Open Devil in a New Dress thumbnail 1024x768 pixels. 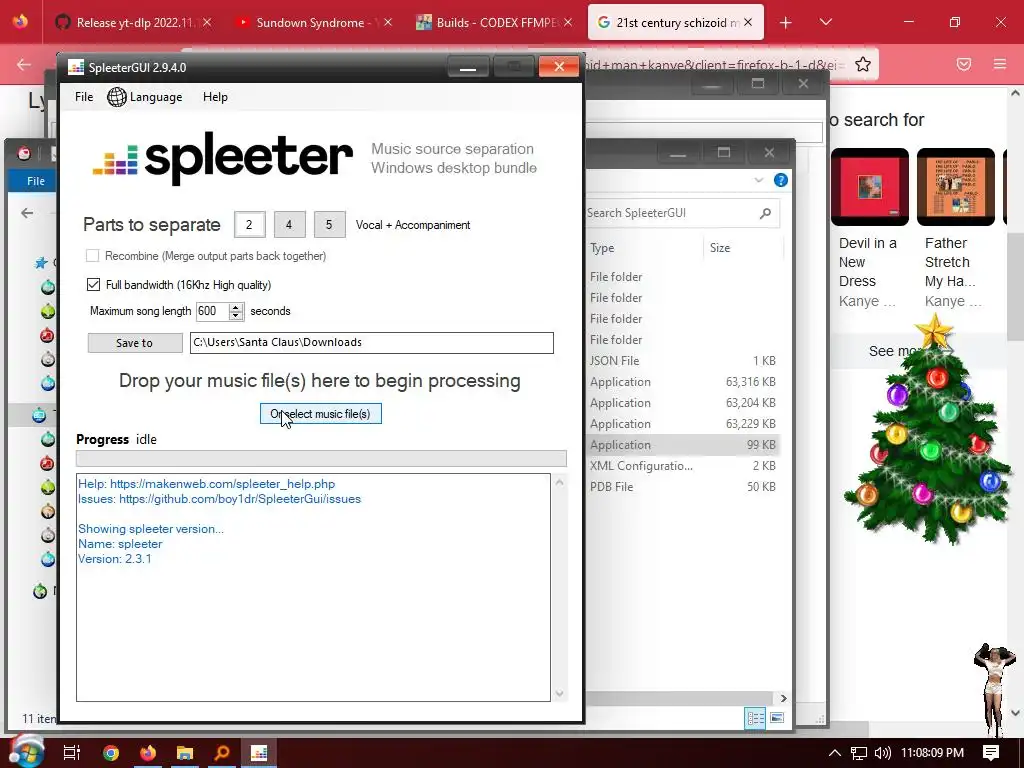(870, 187)
